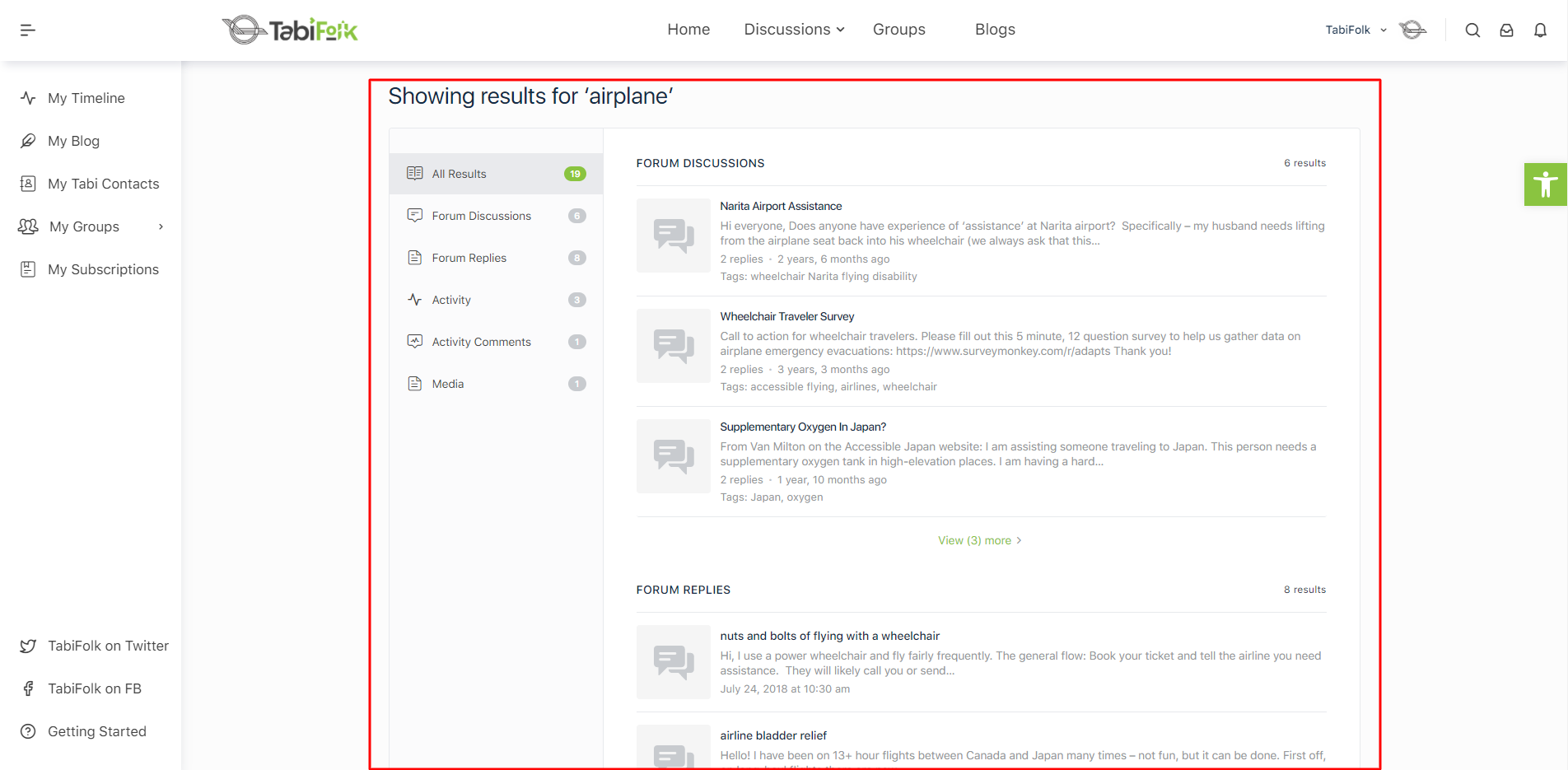1568x770 pixels.
Task: Open TabiFolk on Twitter link
Action: (x=108, y=646)
